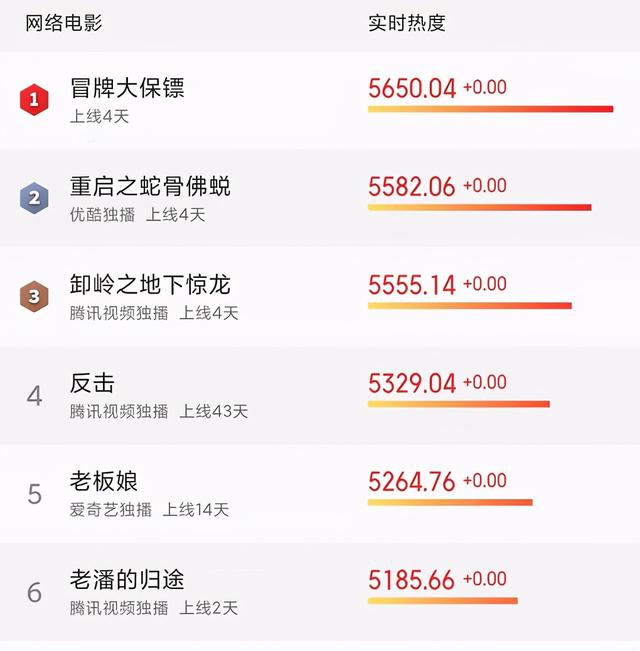Open the movie 重启之蛇骨佛蜕
The height and width of the screenshot is (651, 640).
click(150, 186)
